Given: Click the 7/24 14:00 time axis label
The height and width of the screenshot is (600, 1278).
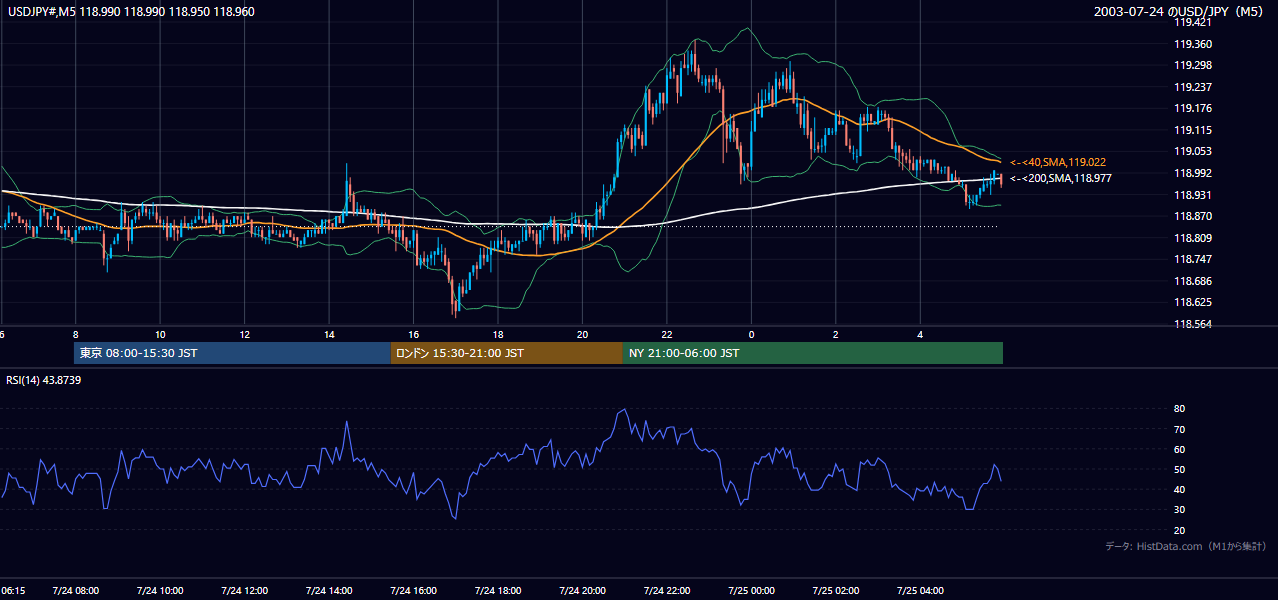Looking at the screenshot, I should pyautogui.click(x=329, y=591).
